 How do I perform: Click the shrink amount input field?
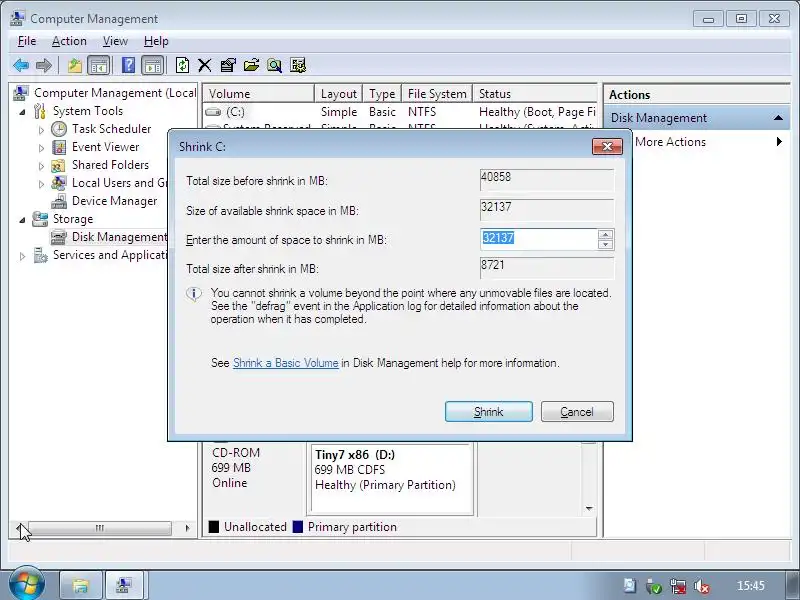point(539,239)
